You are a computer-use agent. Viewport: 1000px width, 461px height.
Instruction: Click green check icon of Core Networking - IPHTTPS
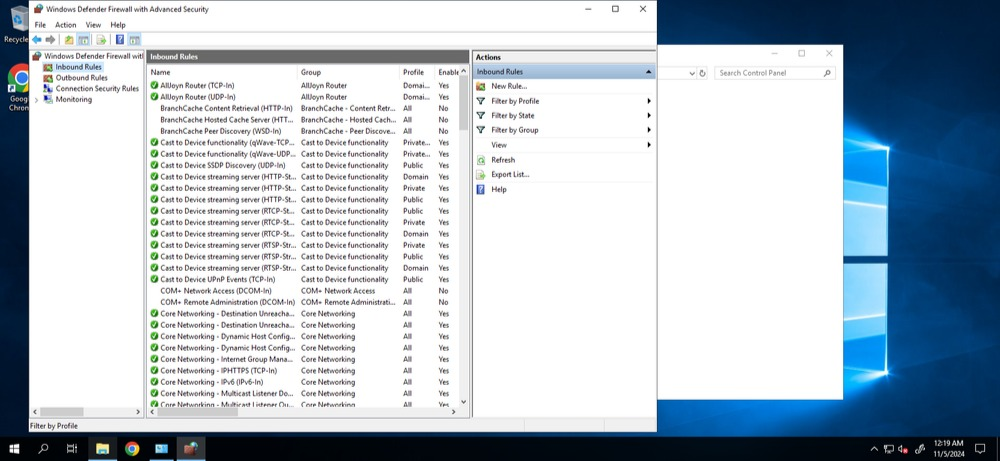click(154, 370)
